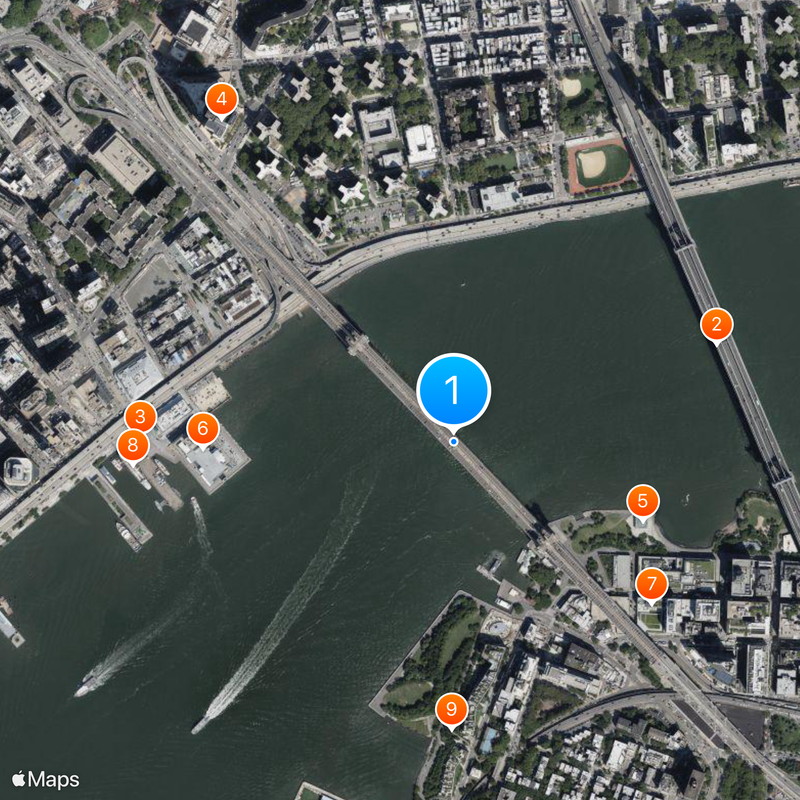This screenshot has height=800, width=800.
Task: Click the orange map pin numbered 2
Action: click(717, 325)
